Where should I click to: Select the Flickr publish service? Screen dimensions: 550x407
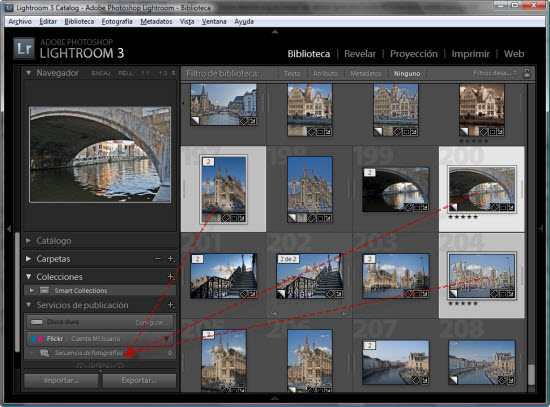pos(100,339)
